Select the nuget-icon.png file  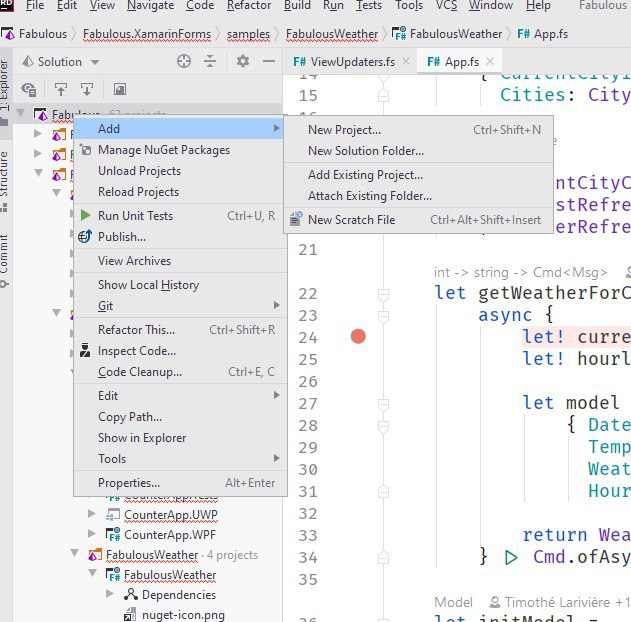(183, 615)
